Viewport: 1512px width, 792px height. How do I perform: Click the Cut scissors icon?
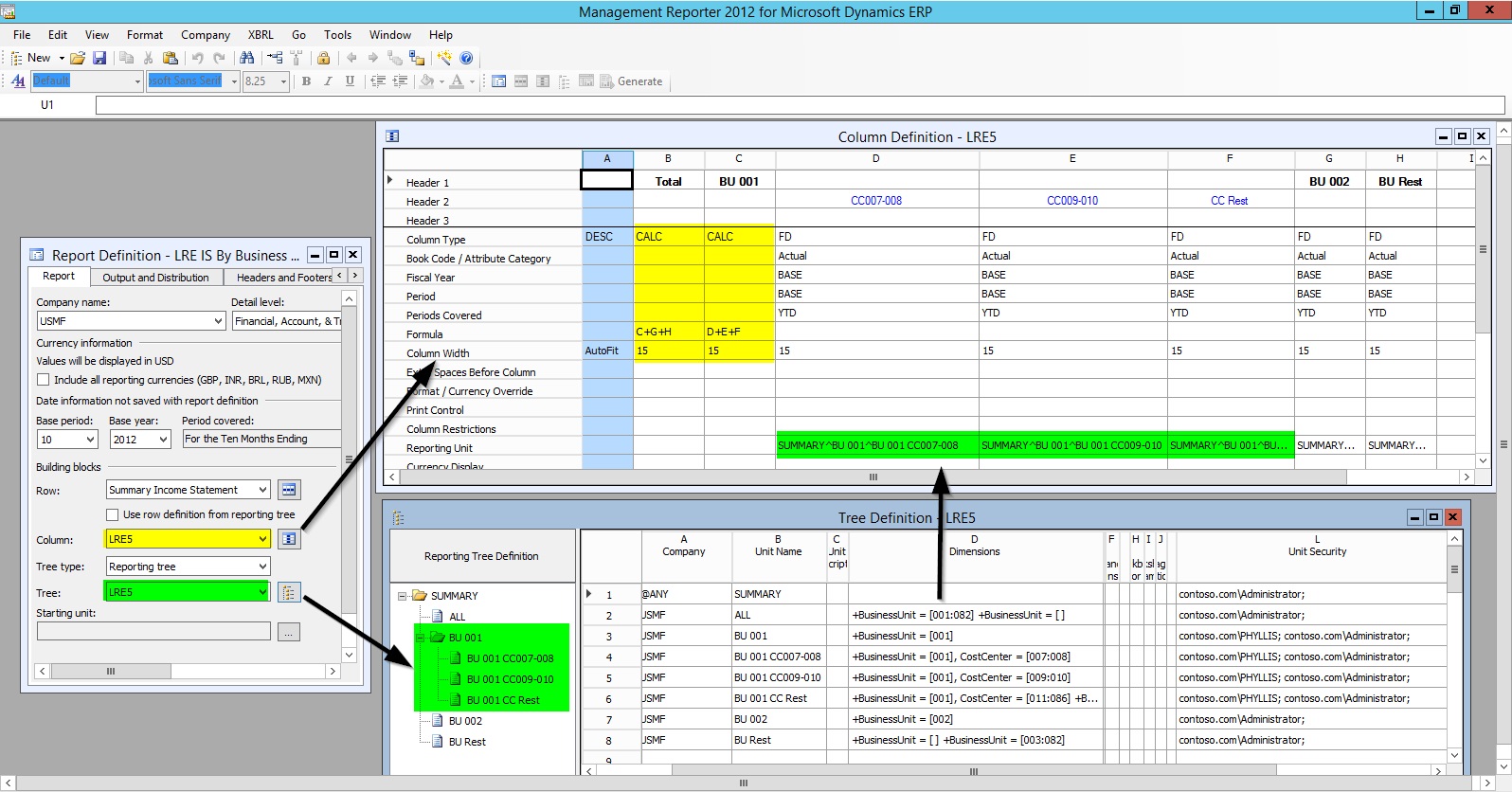click(x=148, y=58)
